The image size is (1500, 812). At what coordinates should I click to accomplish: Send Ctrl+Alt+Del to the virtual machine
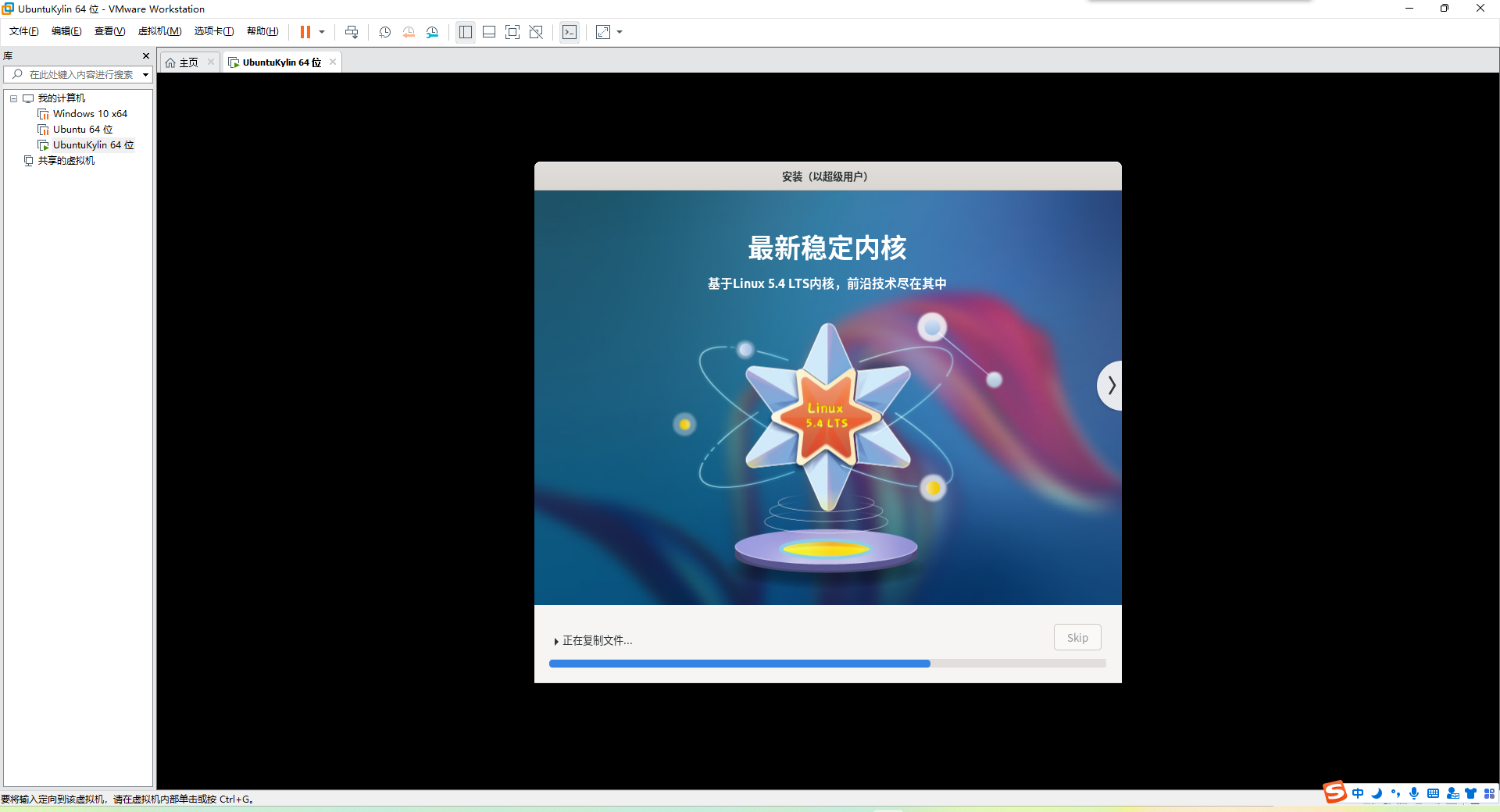coord(352,32)
